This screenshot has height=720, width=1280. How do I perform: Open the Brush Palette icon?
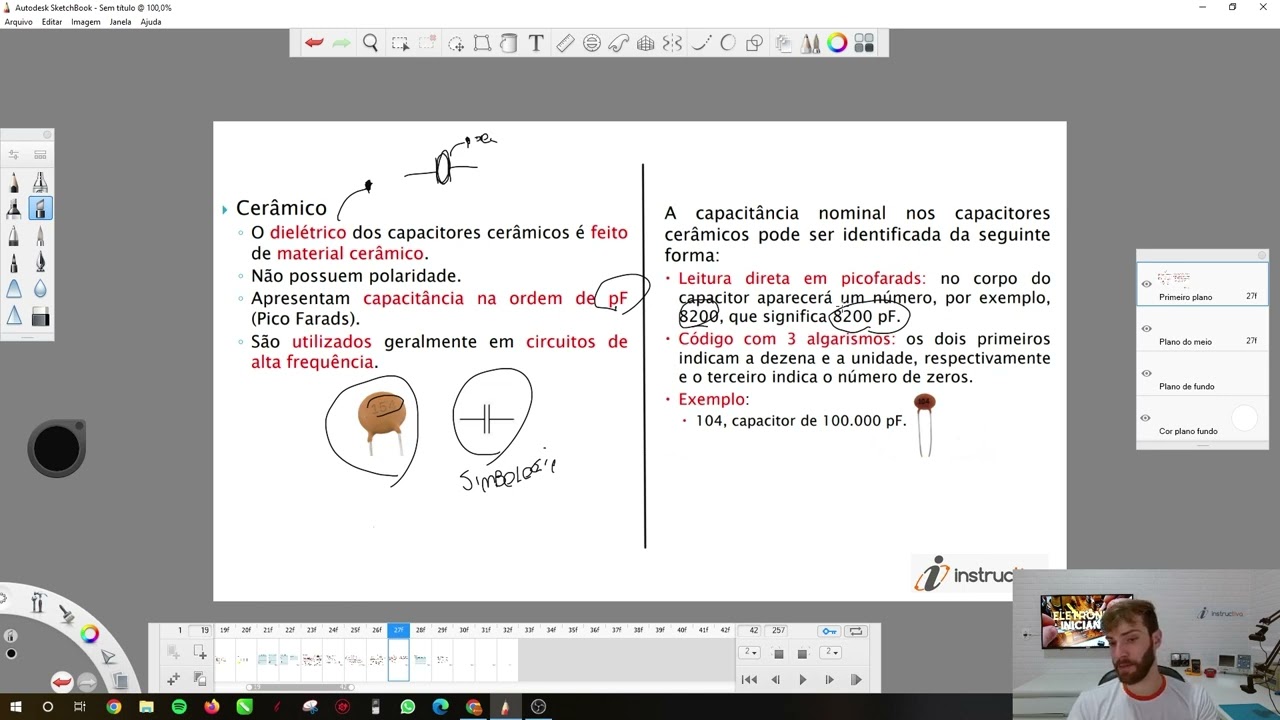810,43
